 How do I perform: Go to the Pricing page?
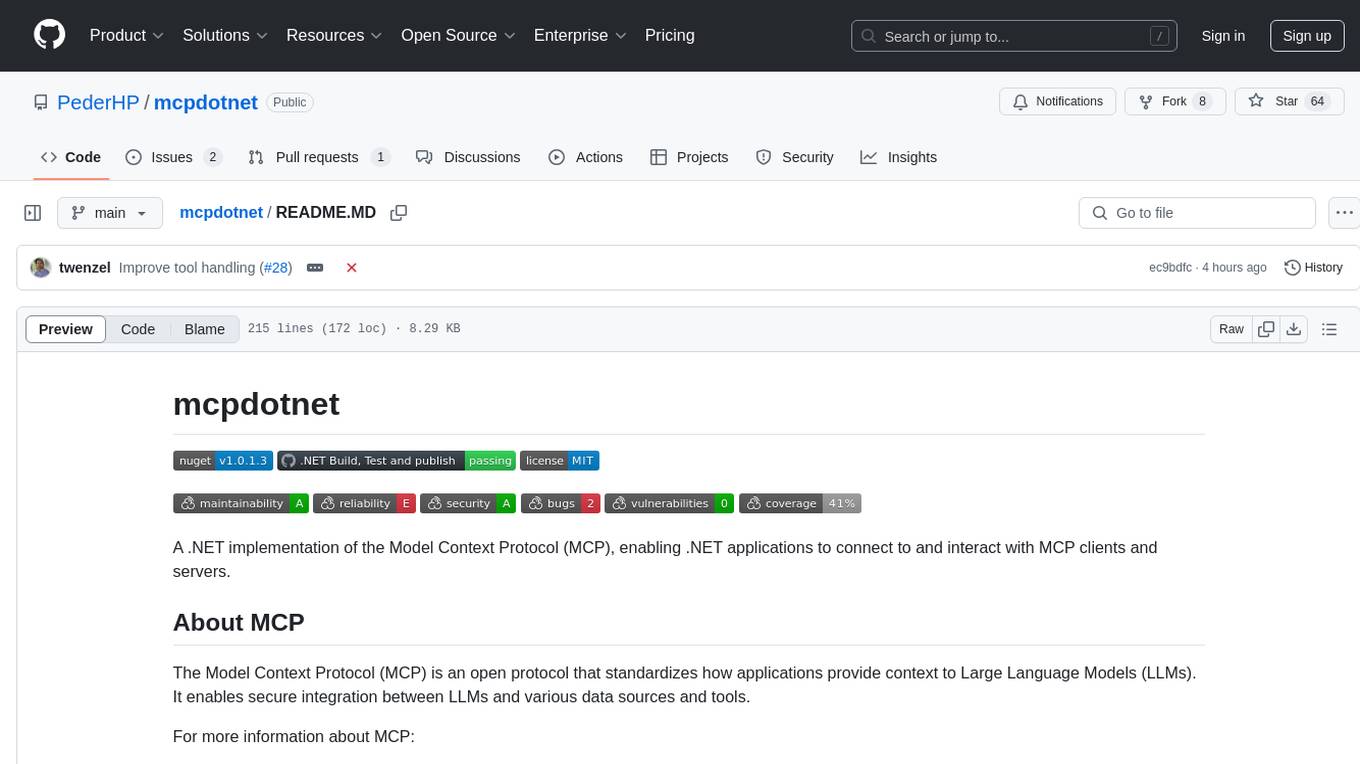670,35
